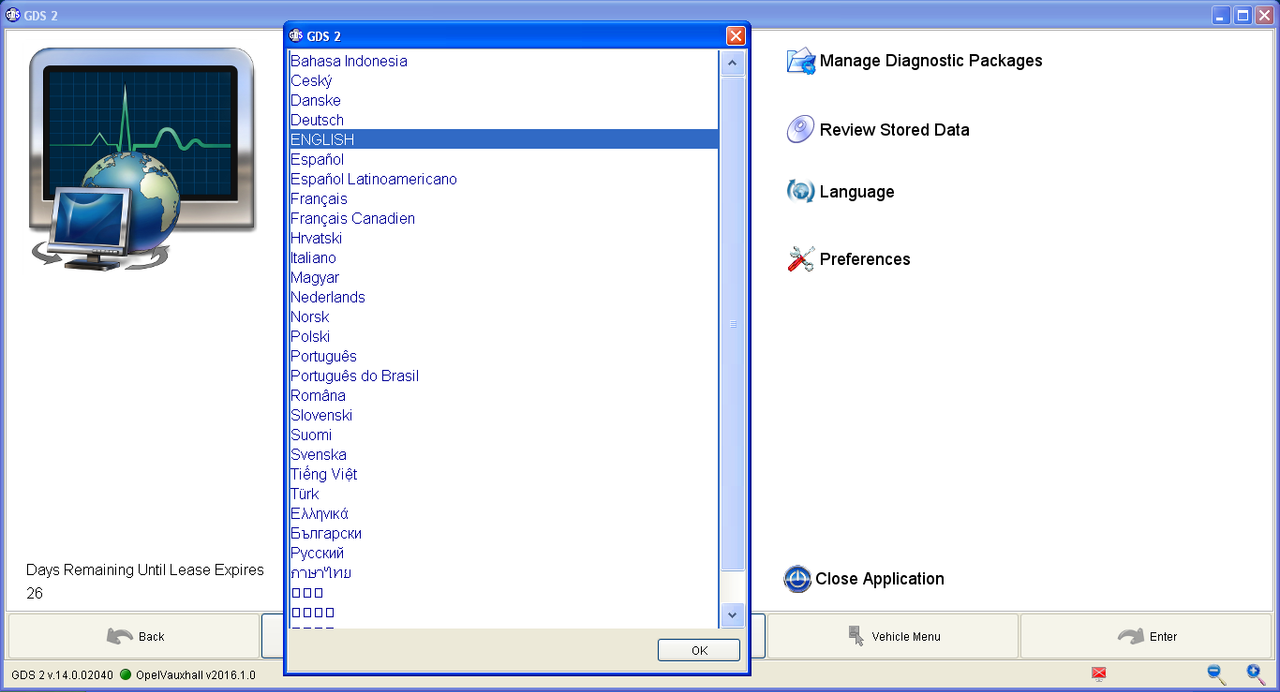Click the Enter arrow icon
The image size is (1280, 692).
1131,636
